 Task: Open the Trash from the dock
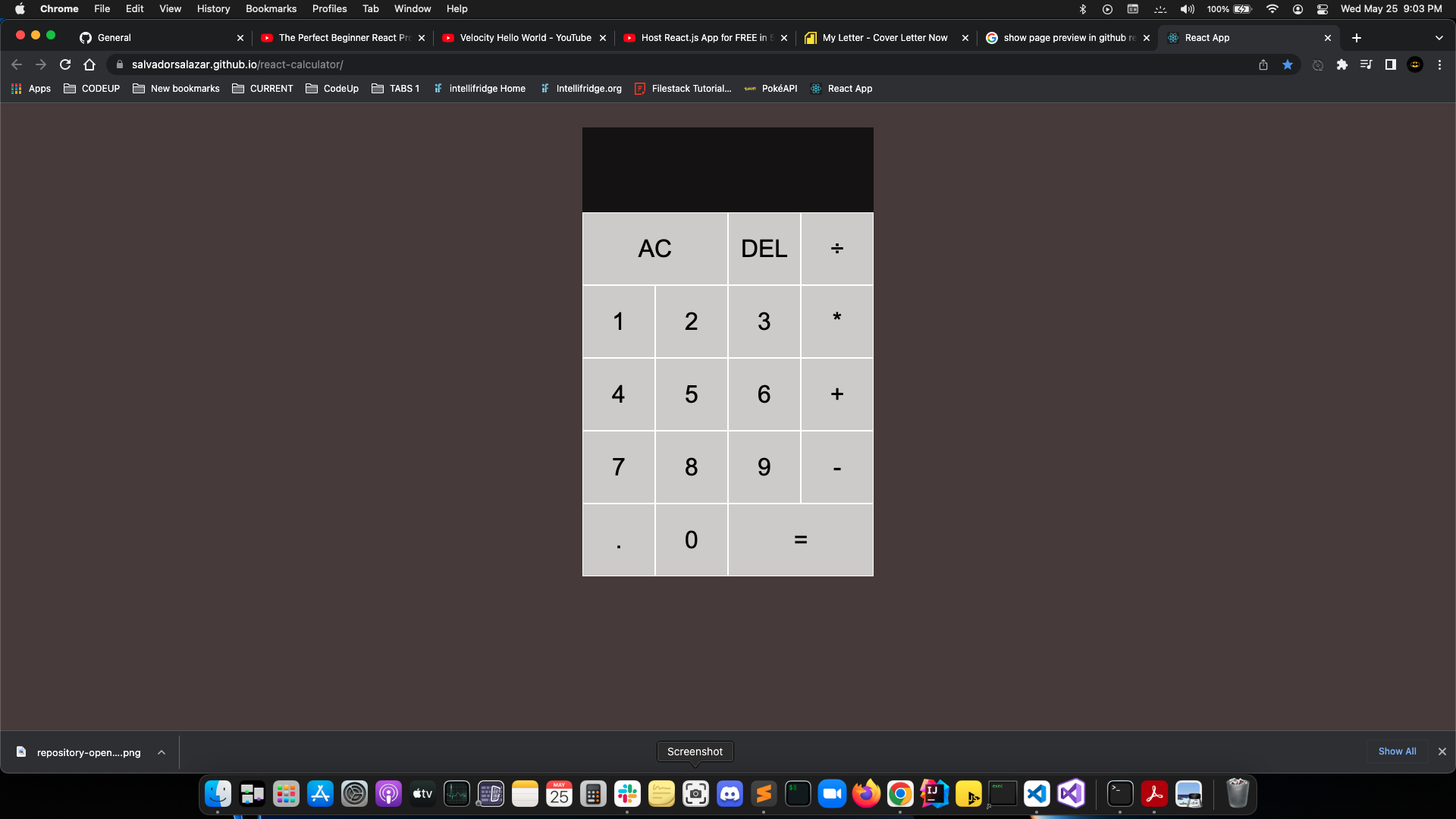(x=1238, y=794)
